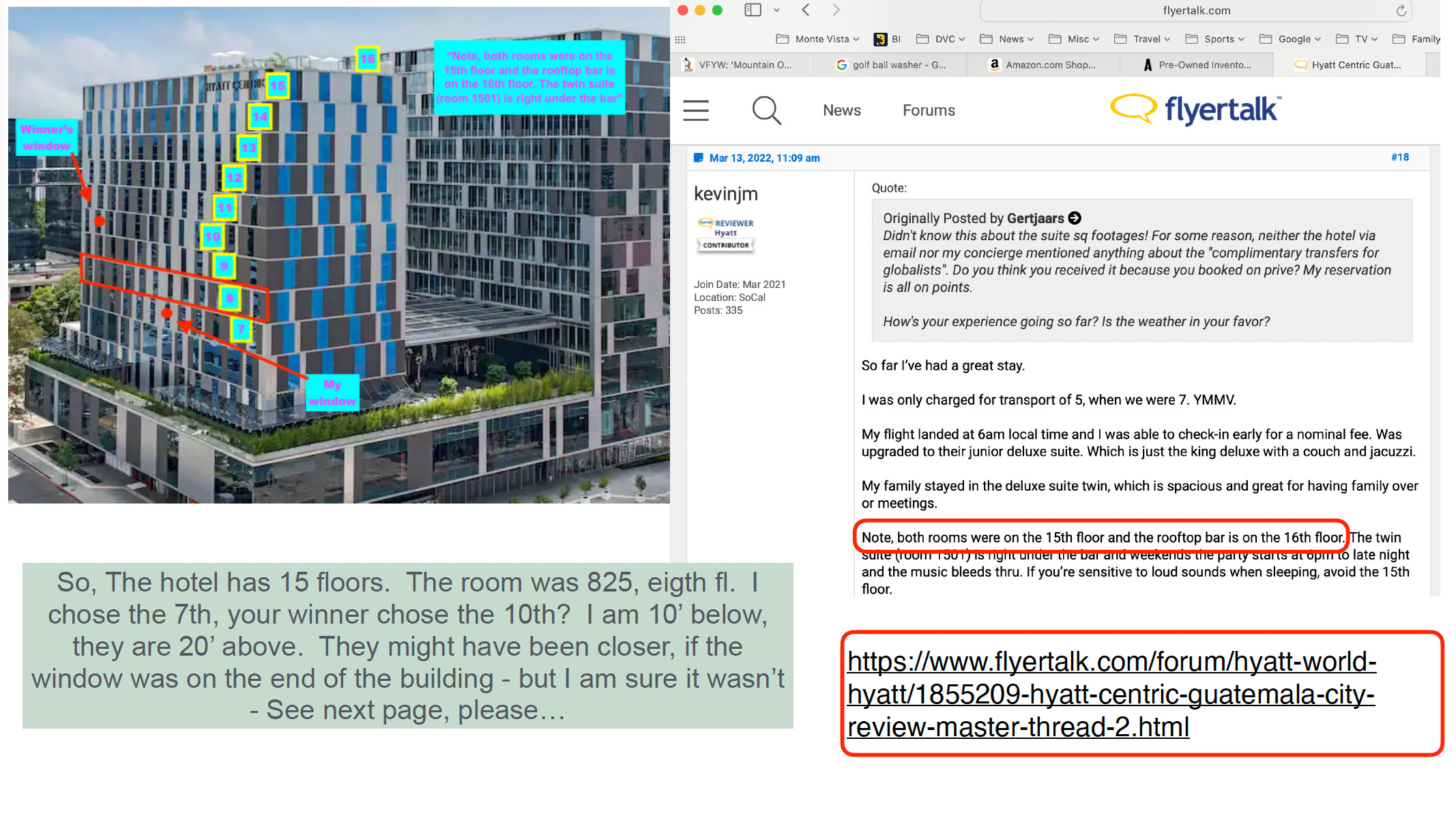Image resolution: width=1456 pixels, height=816 pixels.
Task: Open the Safari sidebar panel icon
Action: click(752, 10)
